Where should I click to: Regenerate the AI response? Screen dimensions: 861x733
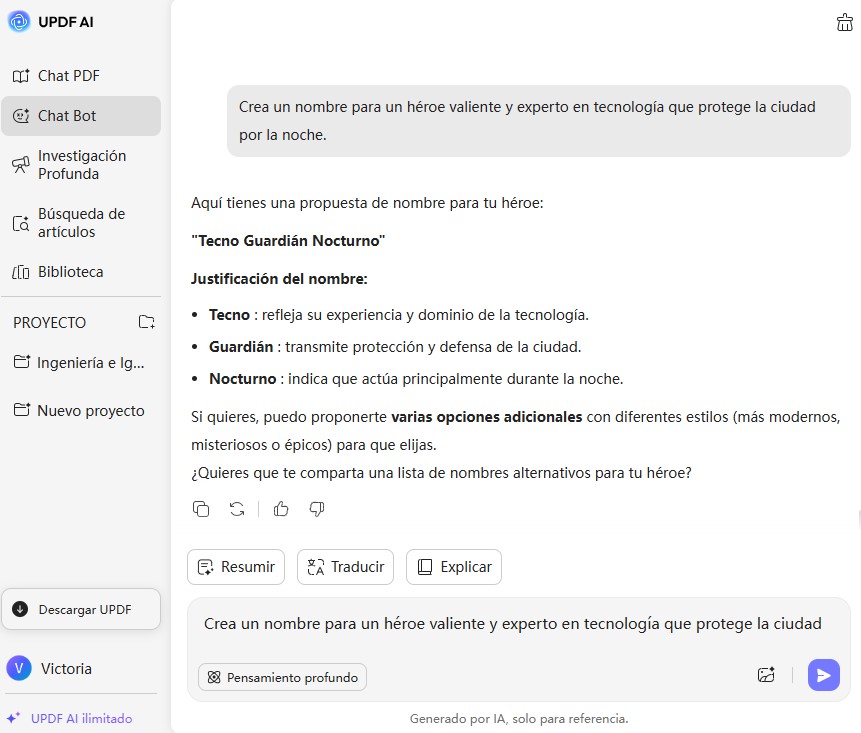click(237, 509)
